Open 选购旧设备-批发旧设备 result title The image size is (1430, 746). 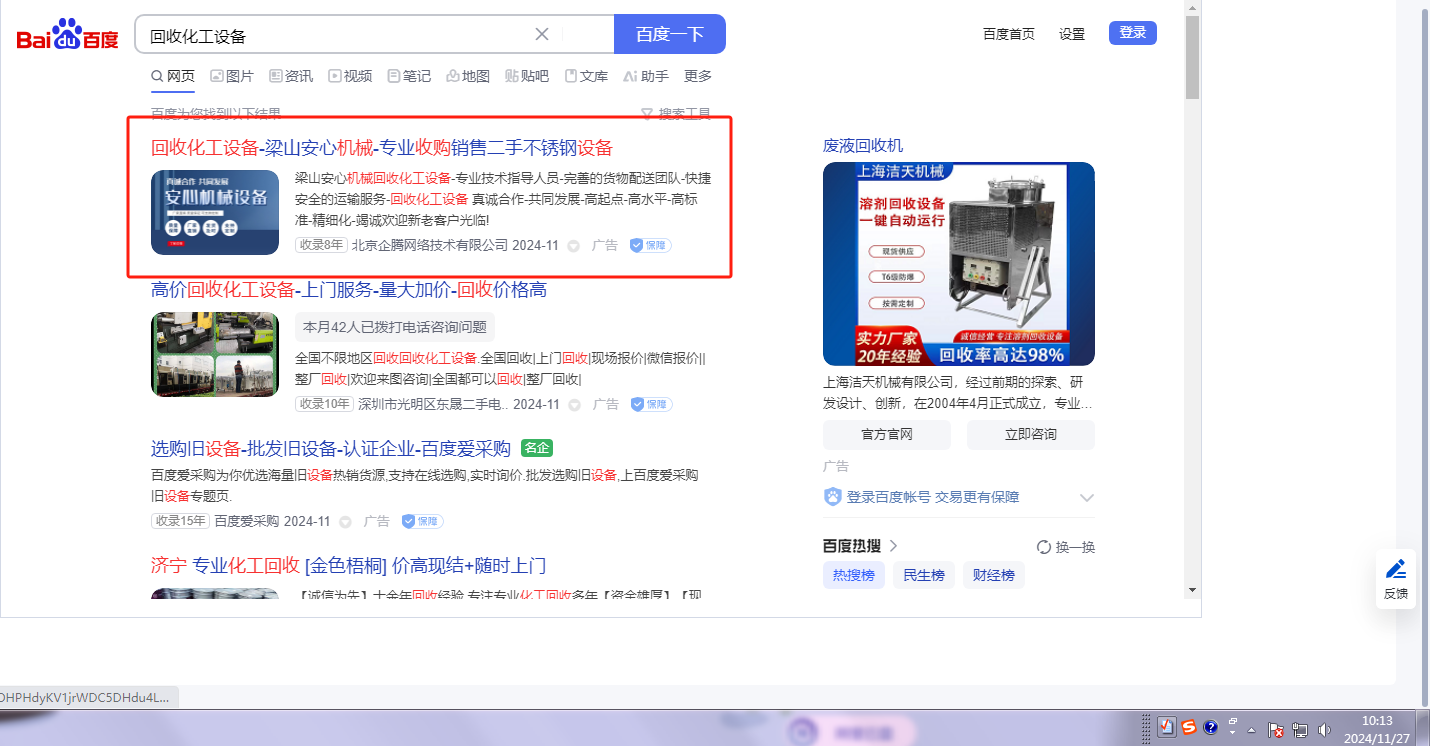[x=331, y=448]
